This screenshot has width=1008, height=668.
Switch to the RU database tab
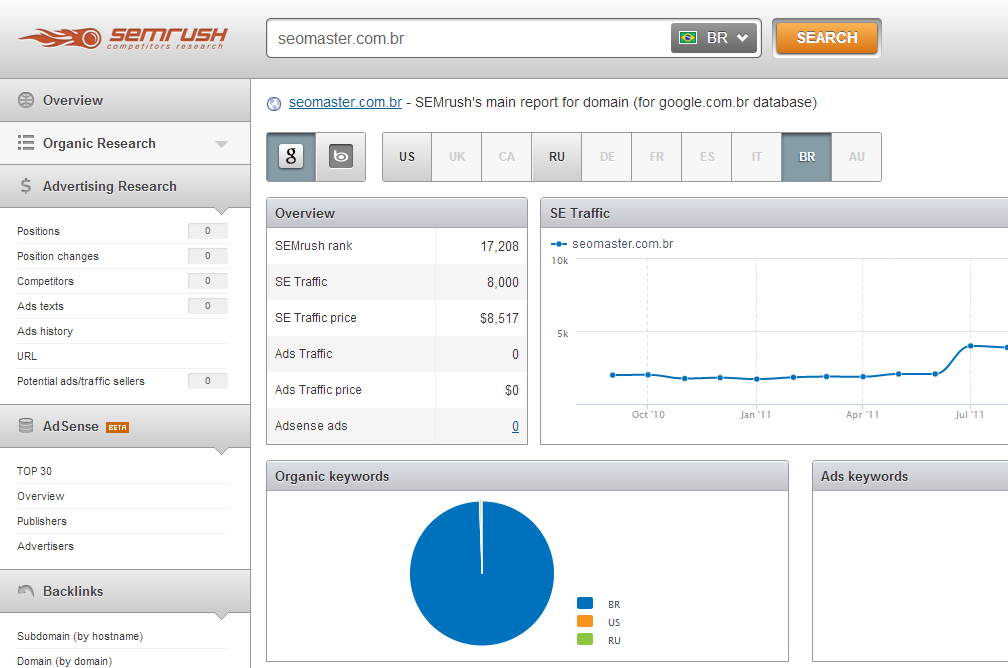557,157
